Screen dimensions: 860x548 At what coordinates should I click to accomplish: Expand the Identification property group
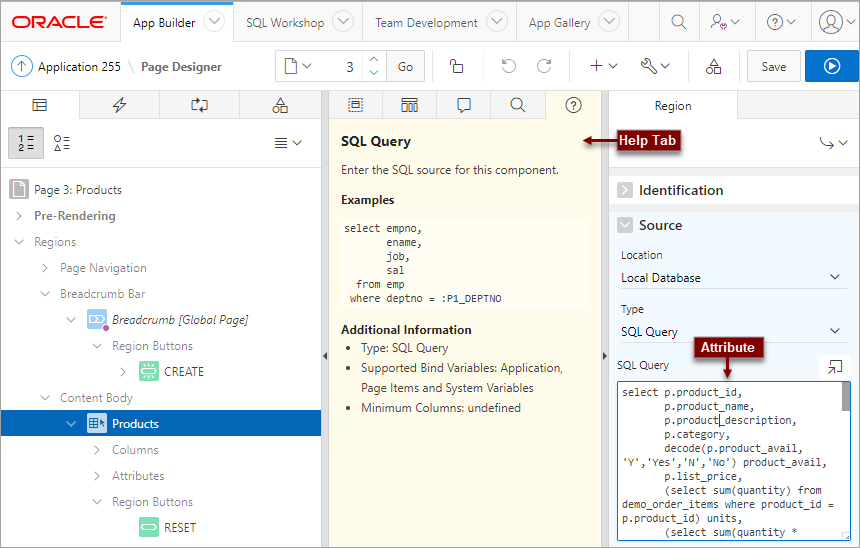pyautogui.click(x=625, y=190)
